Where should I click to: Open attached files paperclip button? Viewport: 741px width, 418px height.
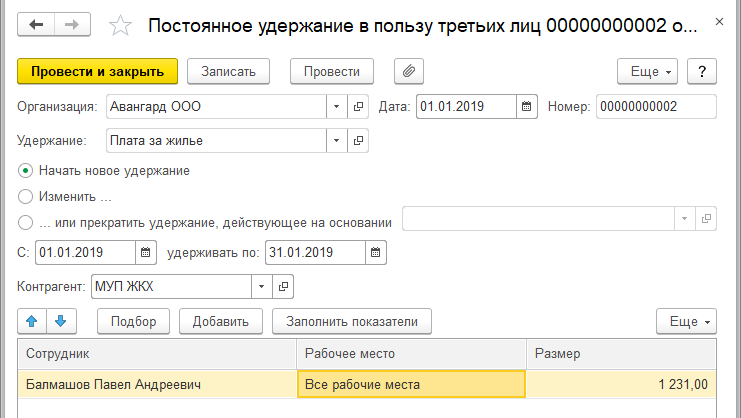[408, 71]
